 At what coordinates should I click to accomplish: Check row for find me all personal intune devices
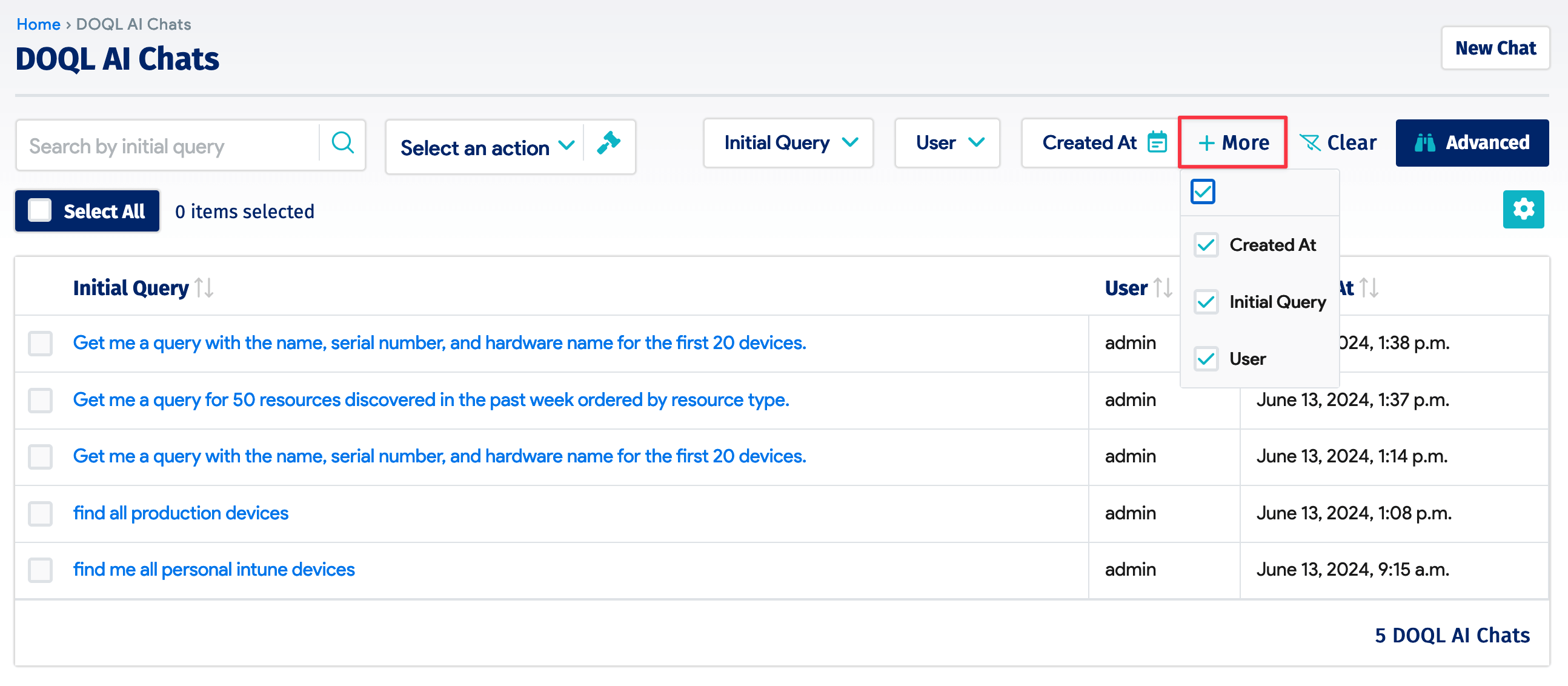click(x=40, y=570)
